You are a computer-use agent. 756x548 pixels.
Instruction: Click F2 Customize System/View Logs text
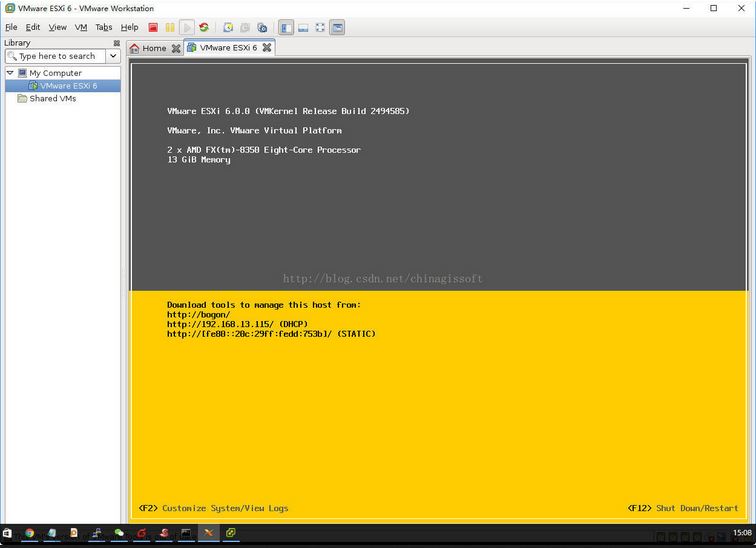213,508
